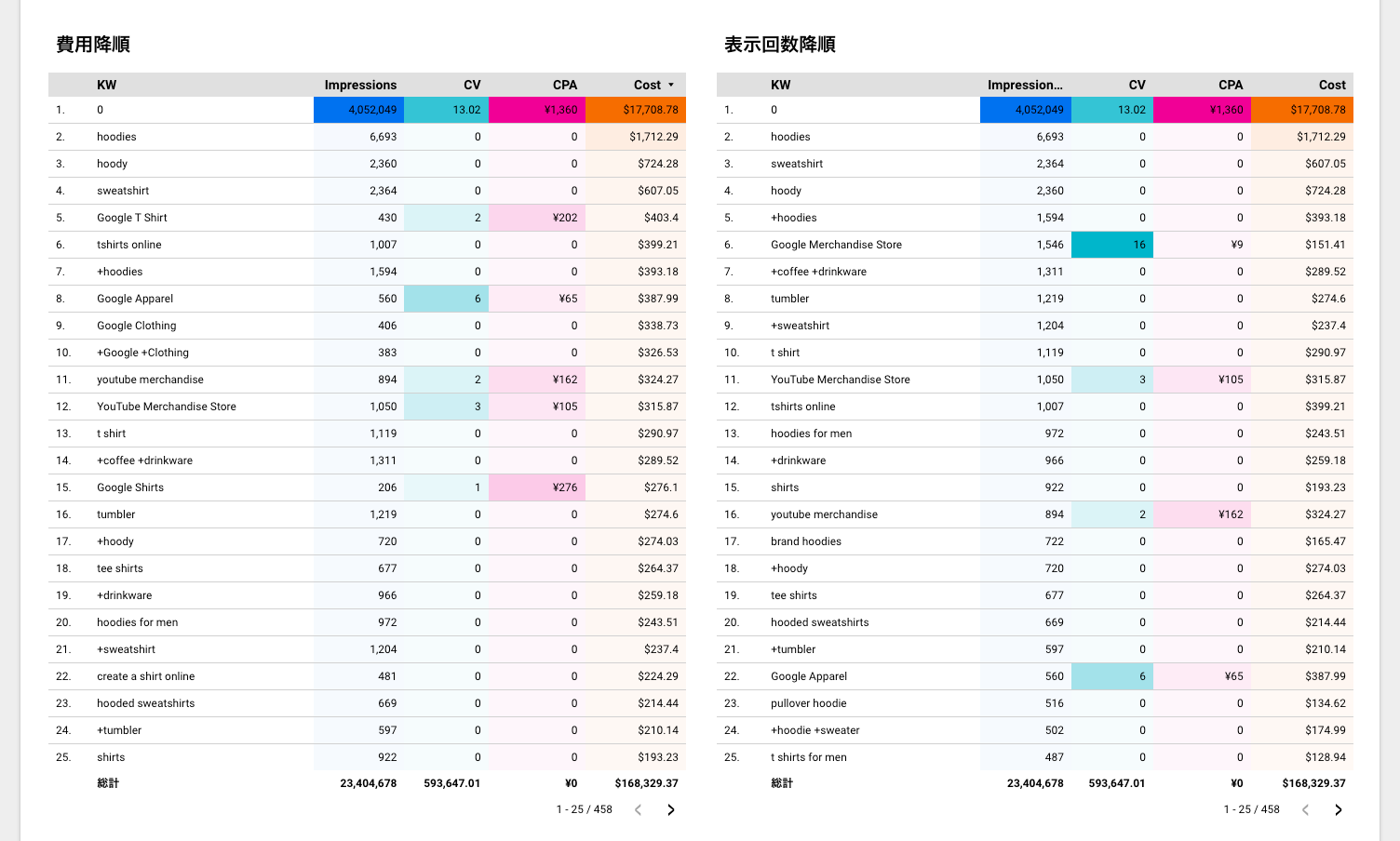The width and height of the screenshot is (1400, 841).
Task: Click the 'pullover hoodie' keyword row
Action: [x=1034, y=703]
